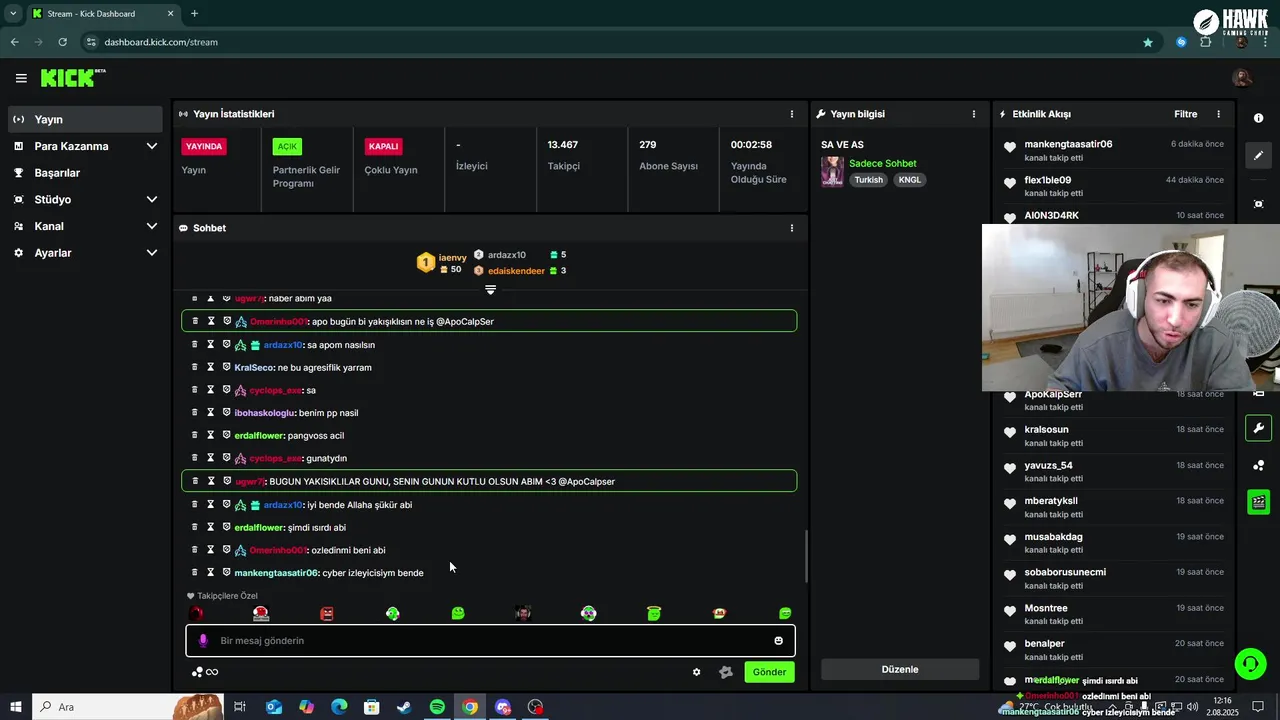This screenshot has width=1280, height=720.
Task: Click the Filtre button in Etkinlik Akışı
Action: point(1185,114)
